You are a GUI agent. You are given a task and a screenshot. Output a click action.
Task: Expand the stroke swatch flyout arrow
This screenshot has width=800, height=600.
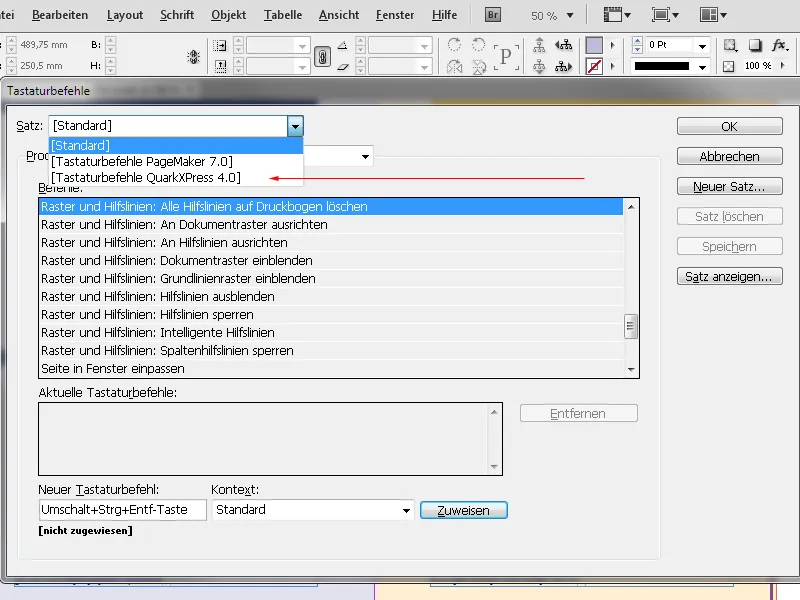613,66
